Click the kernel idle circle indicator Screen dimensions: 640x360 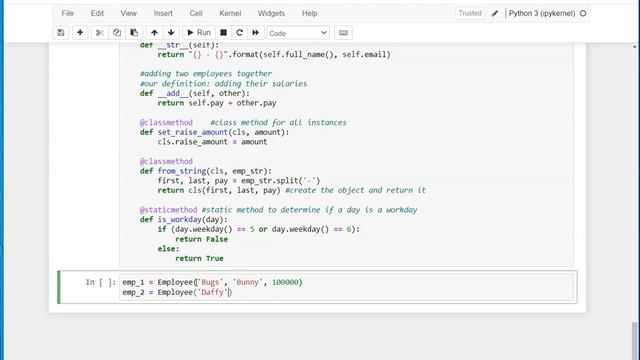click(x=583, y=13)
